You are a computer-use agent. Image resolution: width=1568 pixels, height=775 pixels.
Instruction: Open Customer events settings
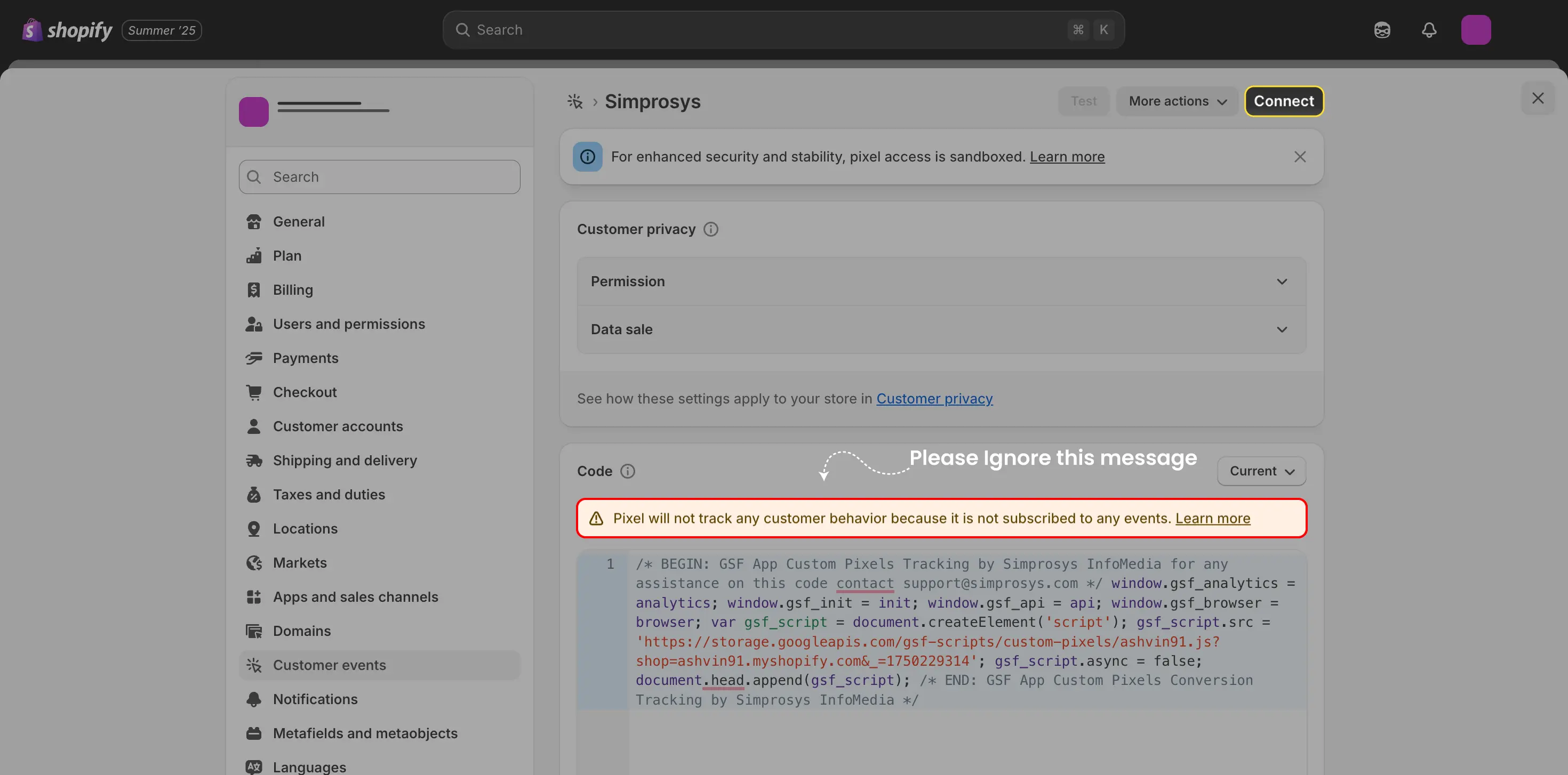click(x=379, y=665)
